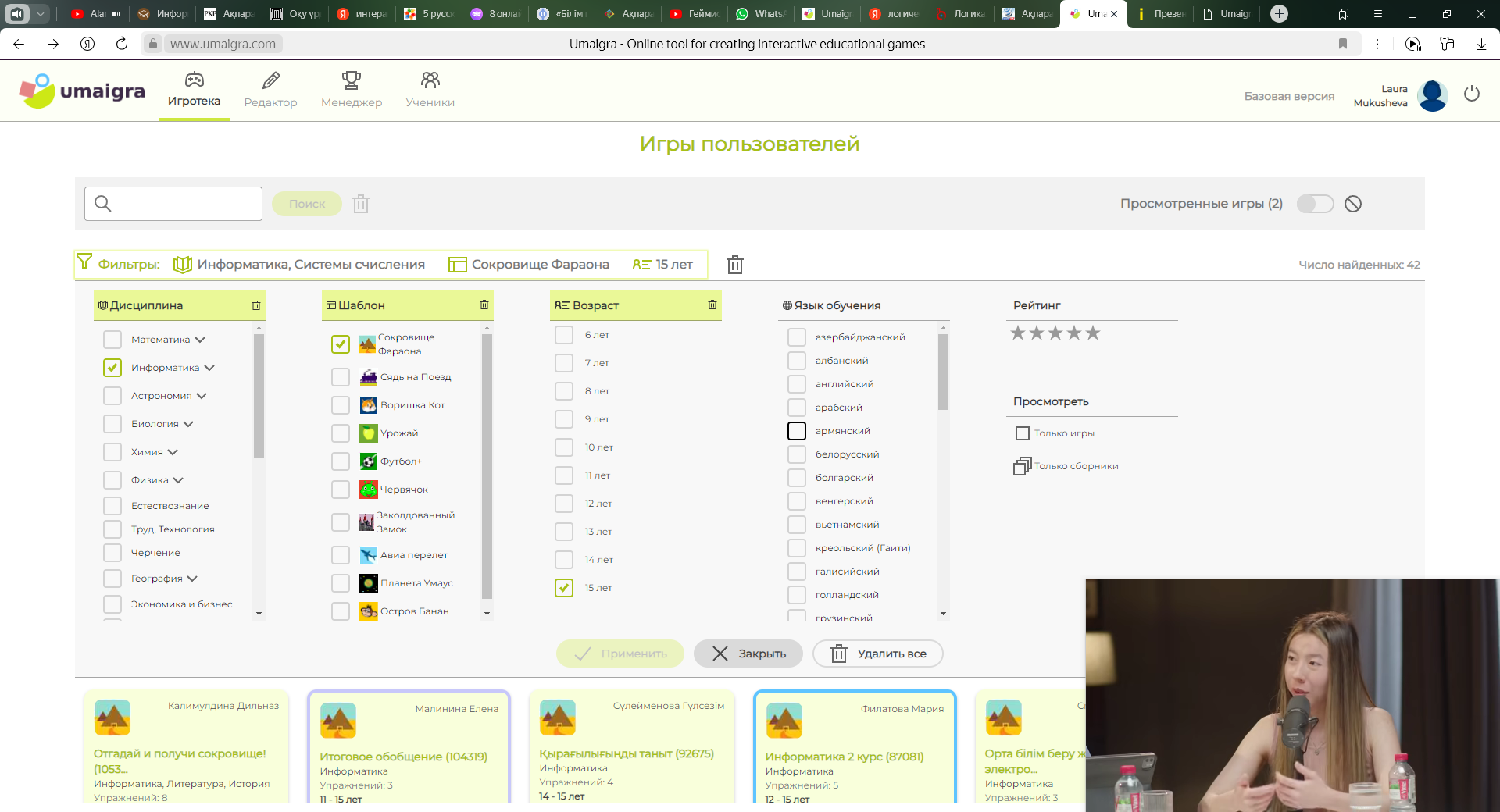The height and width of the screenshot is (812, 1500).
Task: Expand the Физика subtopics chevron
Action: [178, 480]
